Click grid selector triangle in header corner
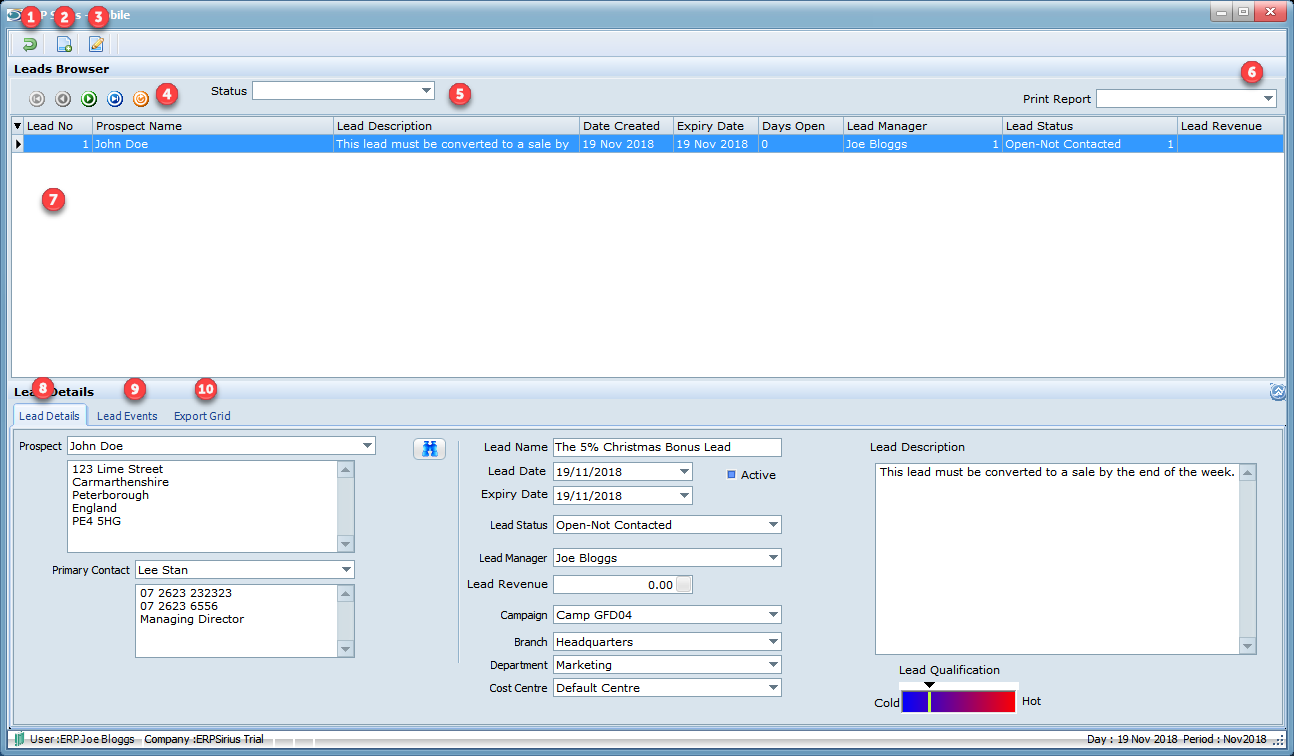Image resolution: width=1294 pixels, height=756 pixels. pyautogui.click(x=17, y=126)
